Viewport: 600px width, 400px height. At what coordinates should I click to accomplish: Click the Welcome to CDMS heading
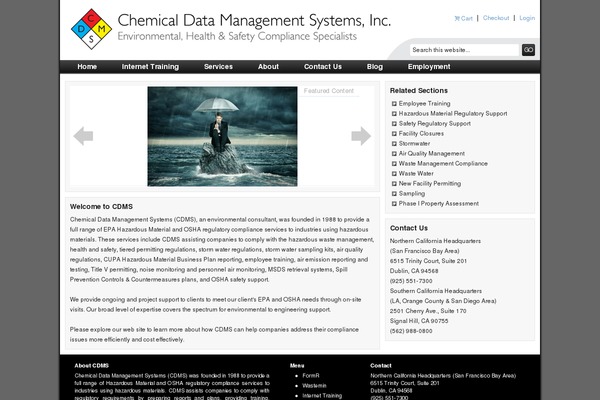coord(101,207)
